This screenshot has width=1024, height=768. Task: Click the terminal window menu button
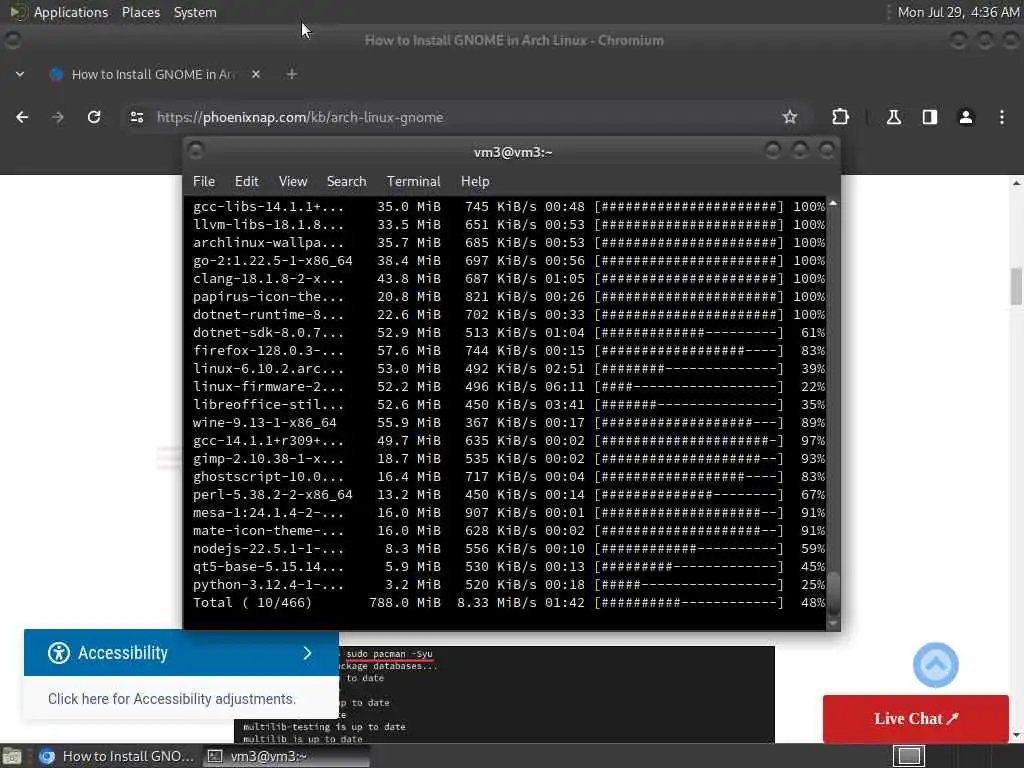coord(195,151)
